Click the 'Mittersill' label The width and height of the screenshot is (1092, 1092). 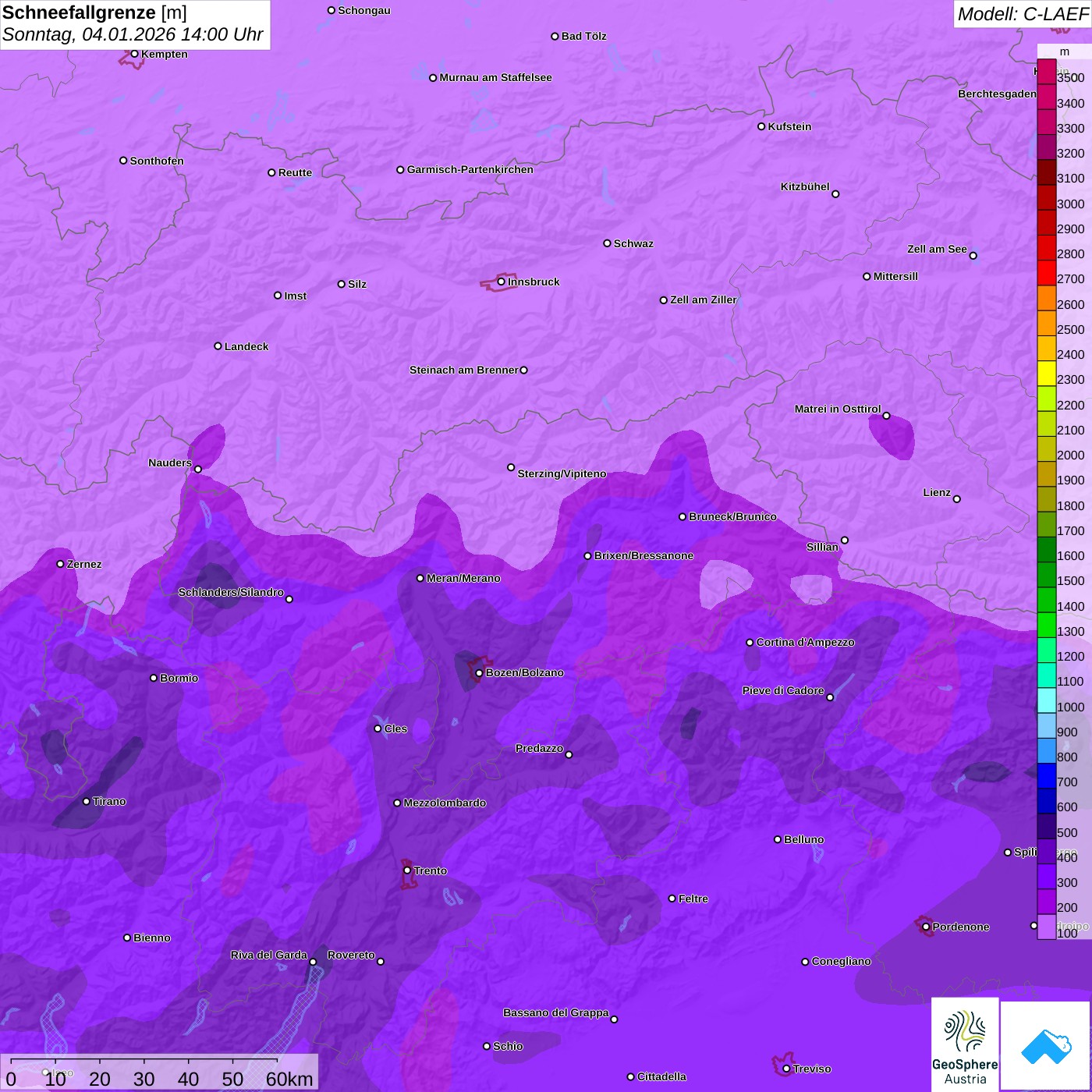895,276
